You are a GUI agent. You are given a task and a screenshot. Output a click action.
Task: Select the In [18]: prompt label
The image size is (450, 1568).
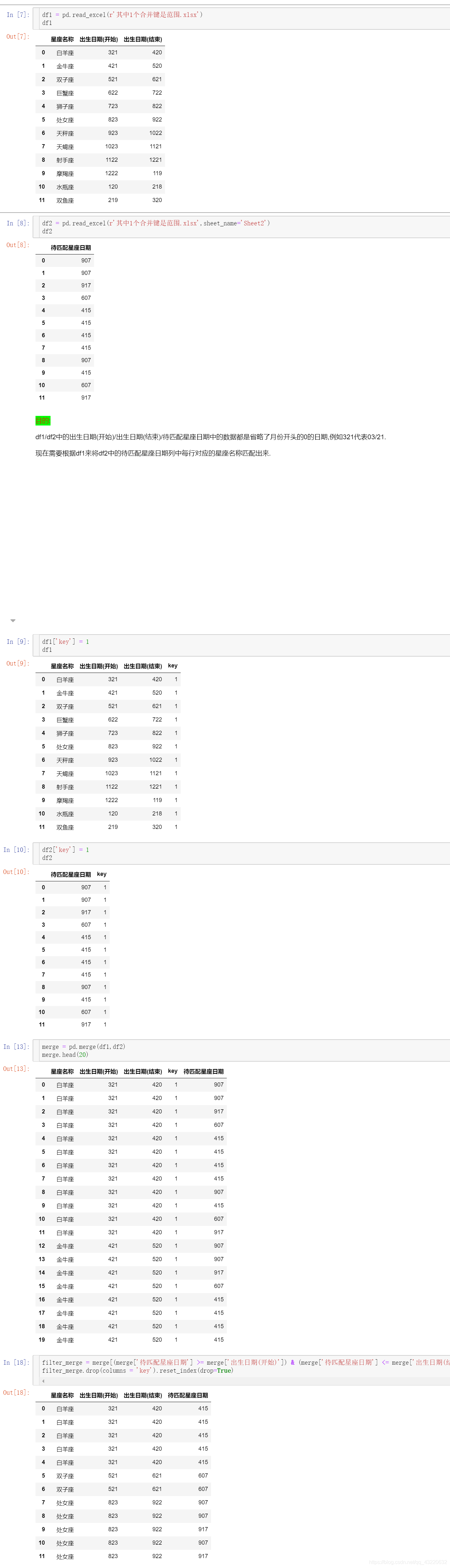16,1362
